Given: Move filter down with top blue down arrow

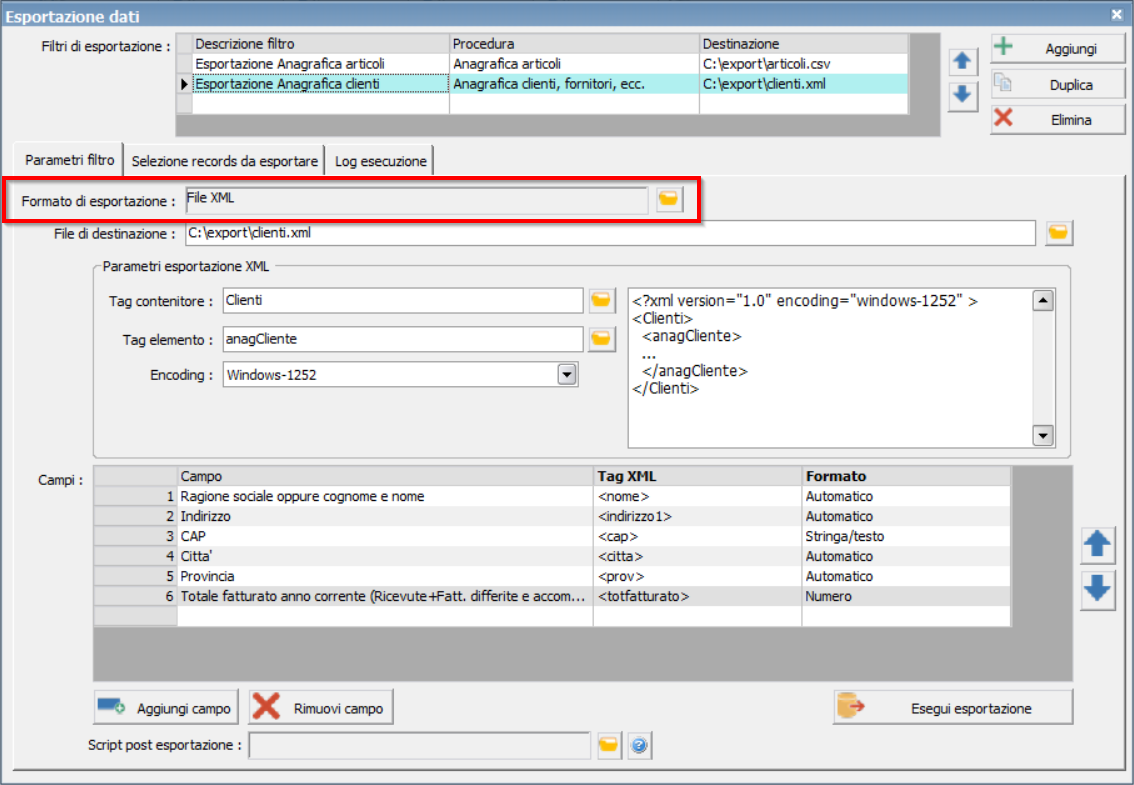Looking at the screenshot, I should 963,94.
